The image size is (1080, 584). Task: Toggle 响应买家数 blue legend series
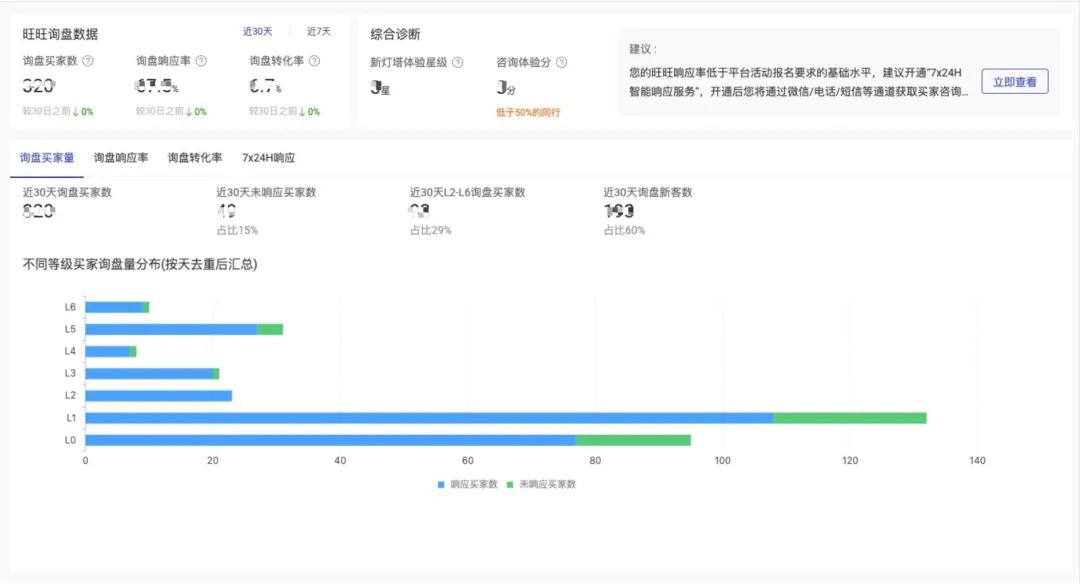(x=467, y=484)
